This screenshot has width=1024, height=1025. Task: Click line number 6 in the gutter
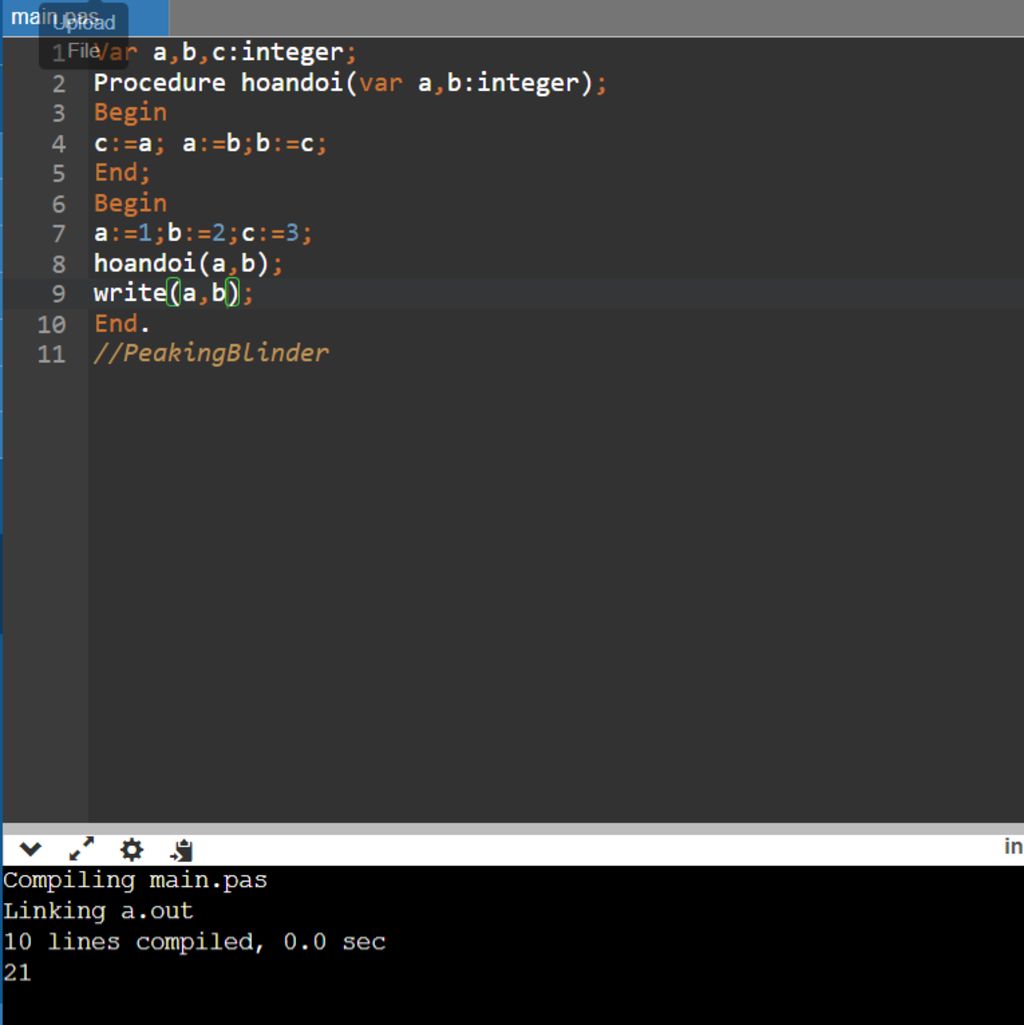coord(59,204)
